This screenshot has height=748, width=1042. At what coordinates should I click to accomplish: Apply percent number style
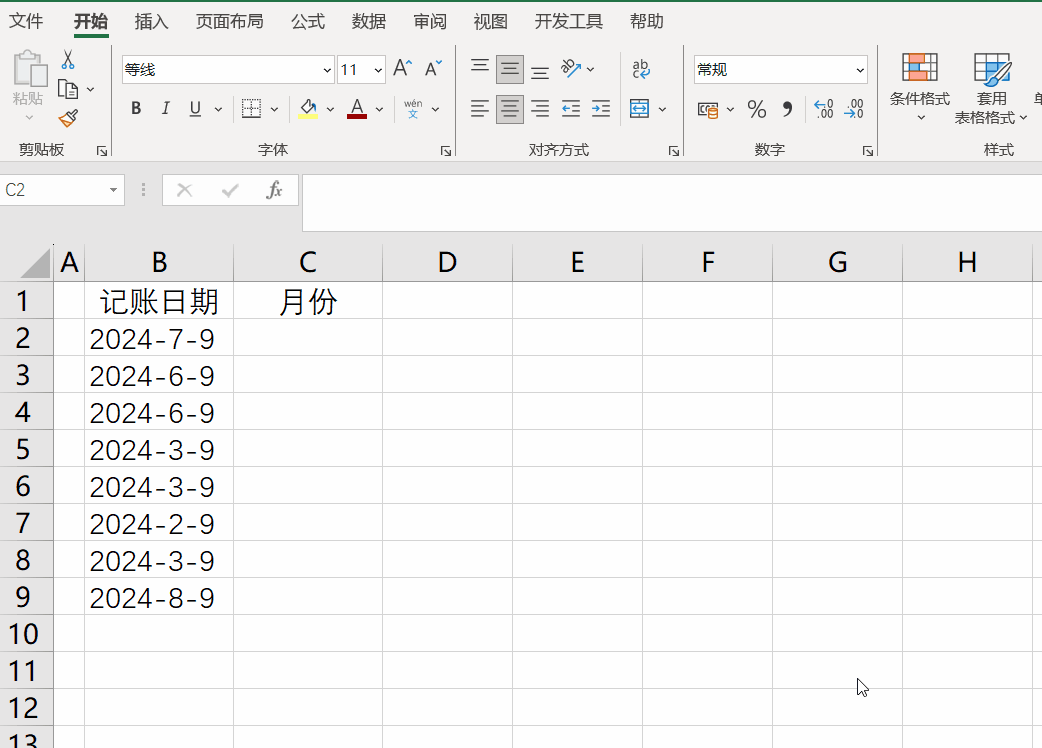coord(757,109)
